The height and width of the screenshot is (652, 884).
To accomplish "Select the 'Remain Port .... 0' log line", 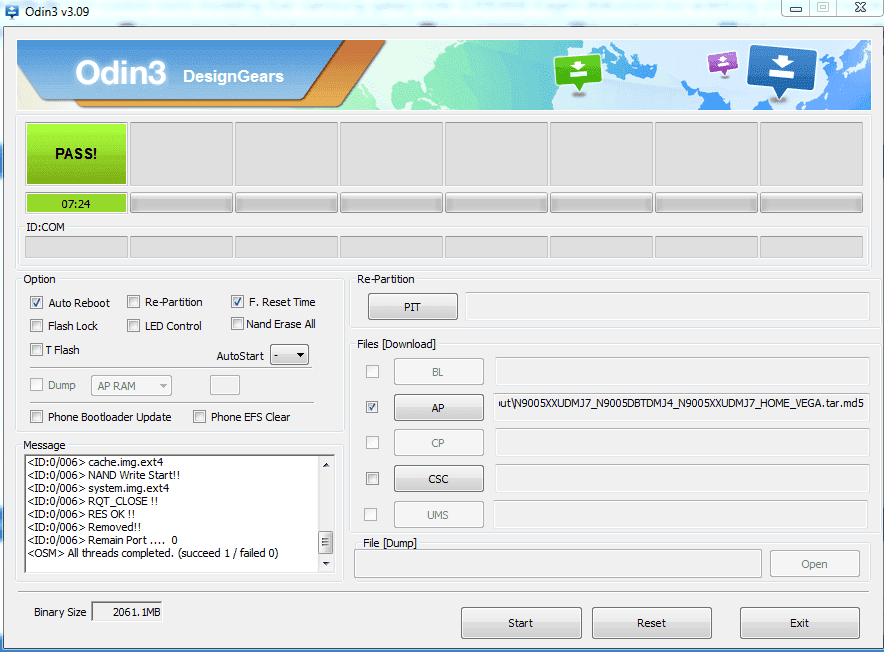I will pos(103,540).
